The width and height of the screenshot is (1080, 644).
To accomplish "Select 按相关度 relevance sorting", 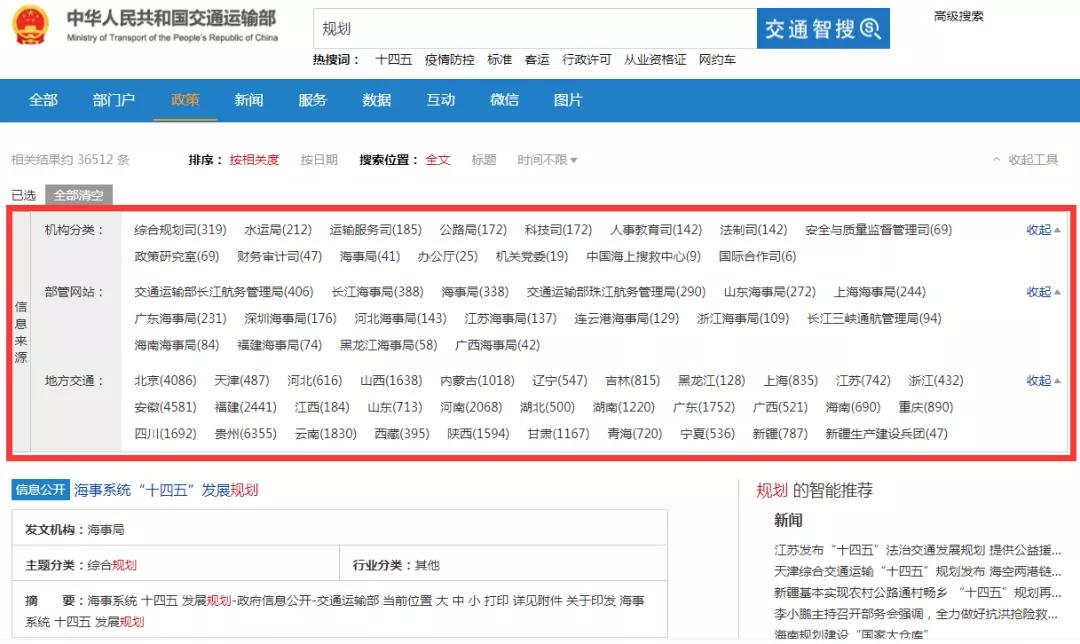I will click(x=254, y=160).
